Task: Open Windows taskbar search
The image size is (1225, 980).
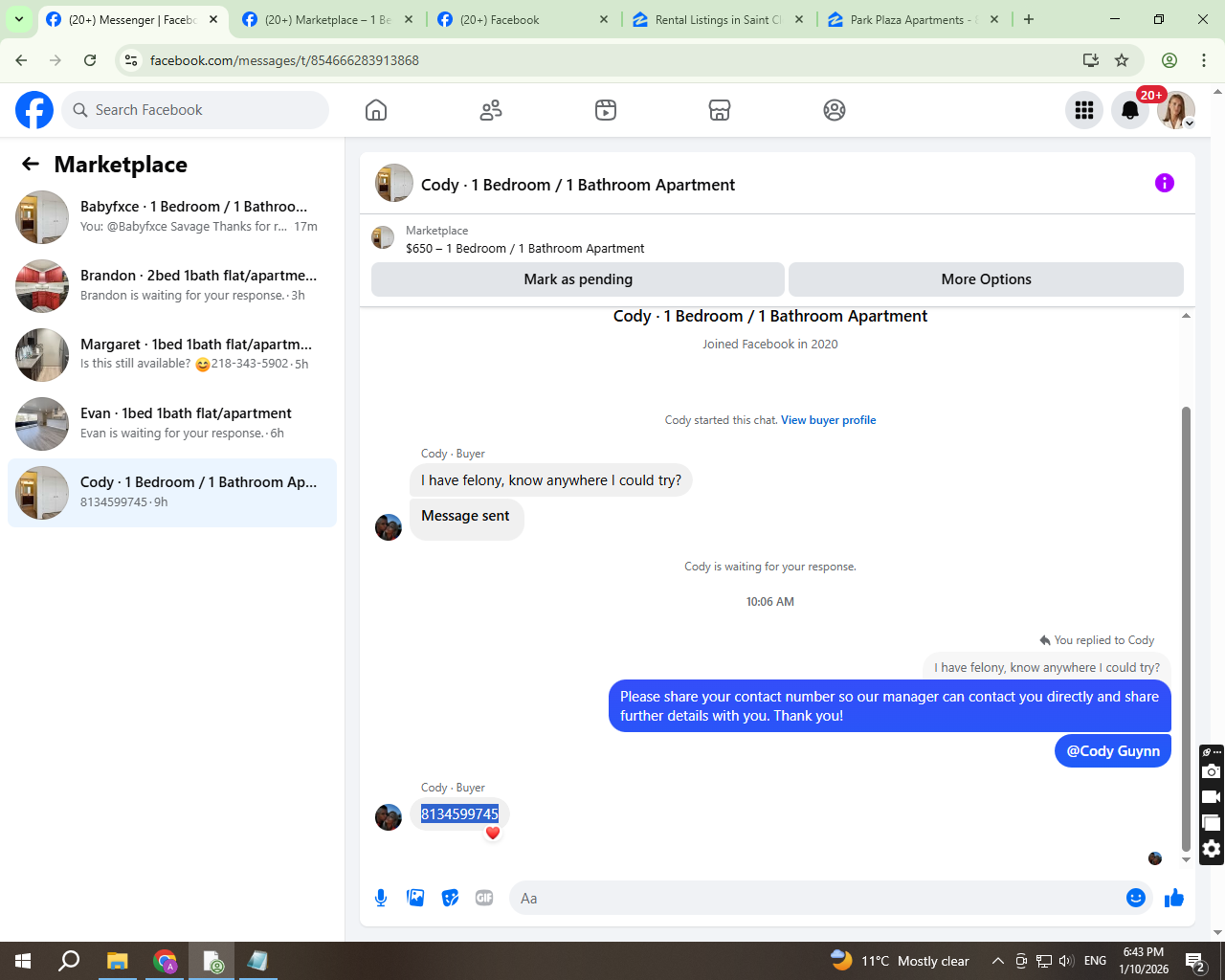Action: point(69,961)
